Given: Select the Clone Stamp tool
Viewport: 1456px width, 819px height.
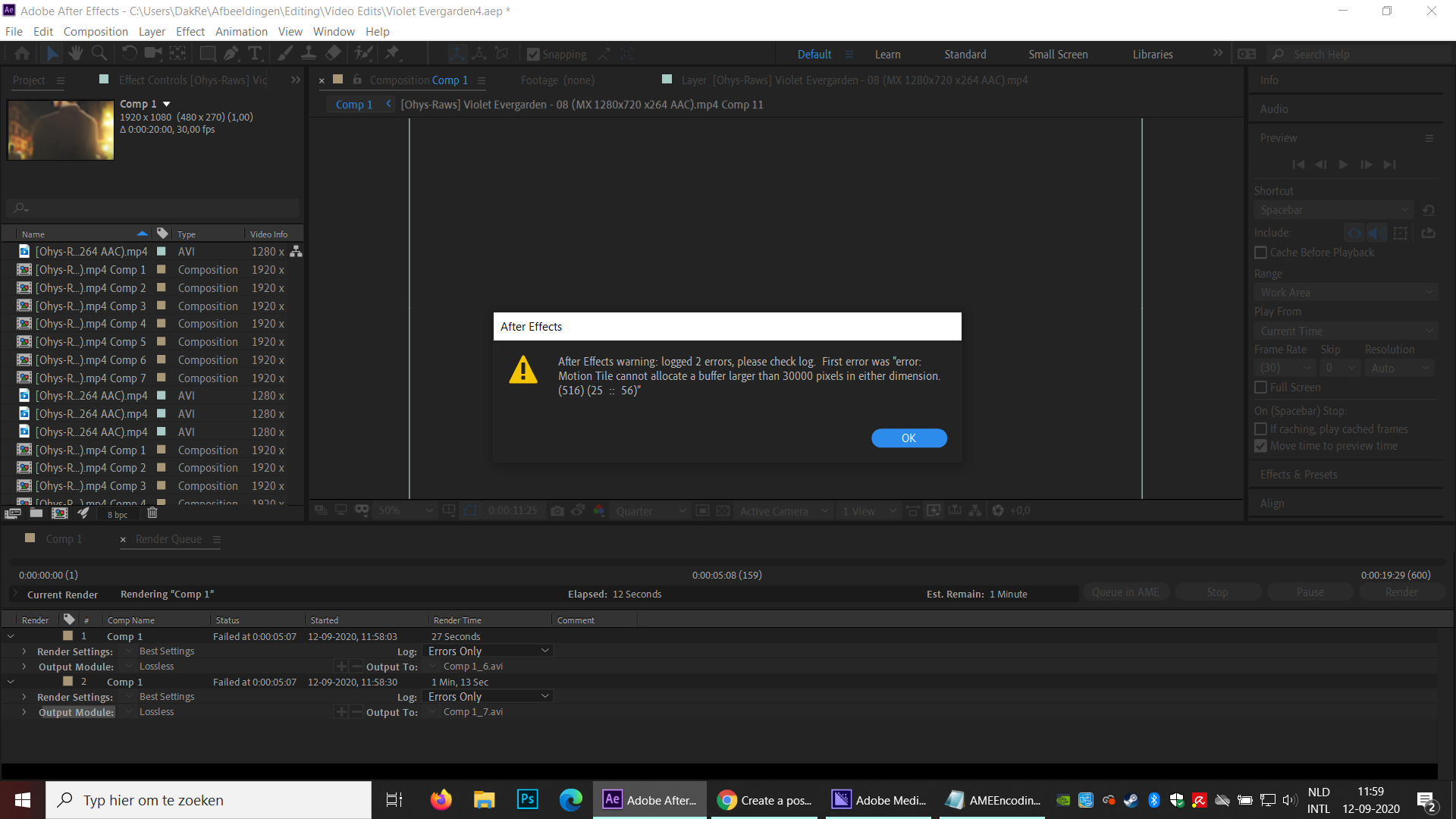Looking at the screenshot, I should (x=308, y=53).
